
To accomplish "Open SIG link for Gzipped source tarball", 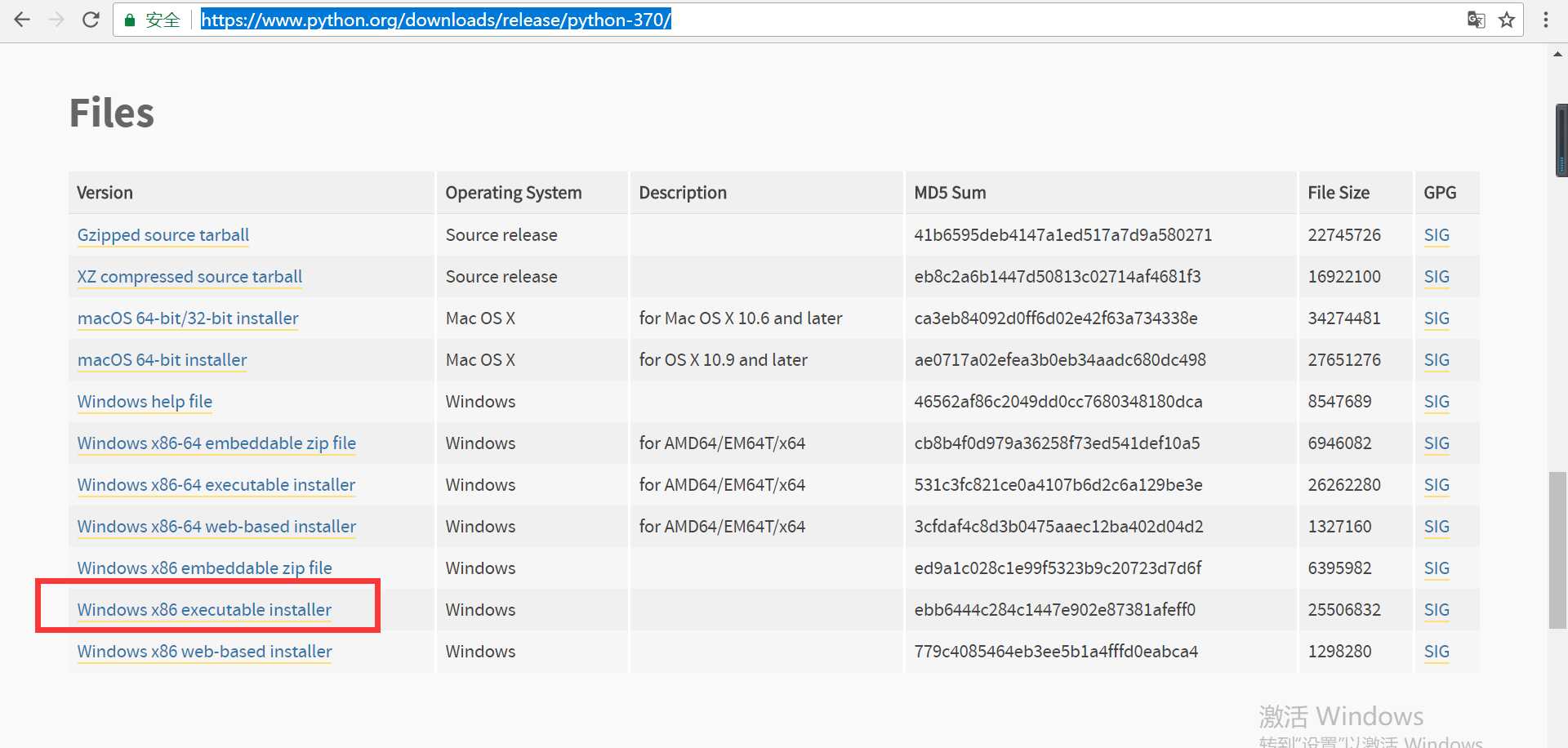I will [1436, 235].
